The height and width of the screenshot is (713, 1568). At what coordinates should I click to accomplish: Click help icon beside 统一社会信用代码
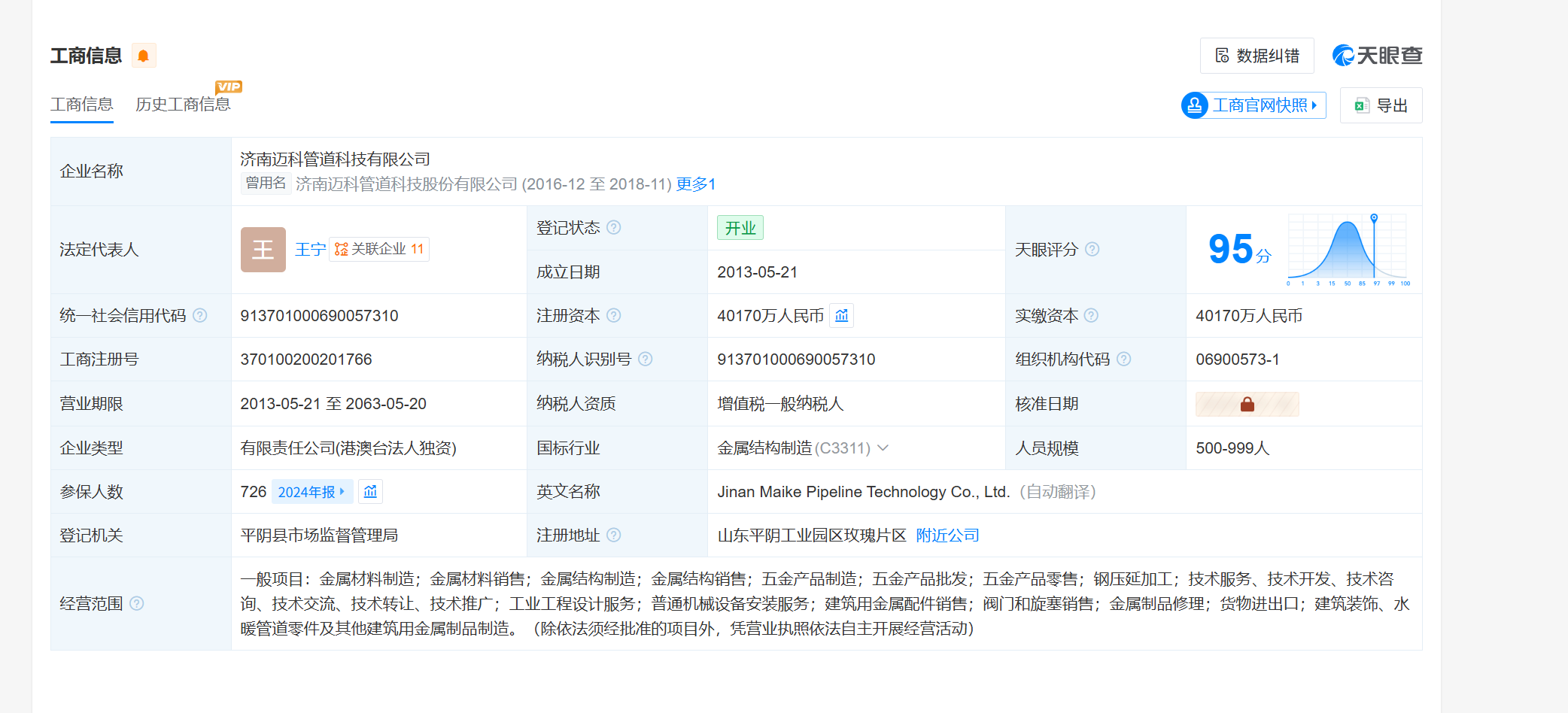[200, 315]
